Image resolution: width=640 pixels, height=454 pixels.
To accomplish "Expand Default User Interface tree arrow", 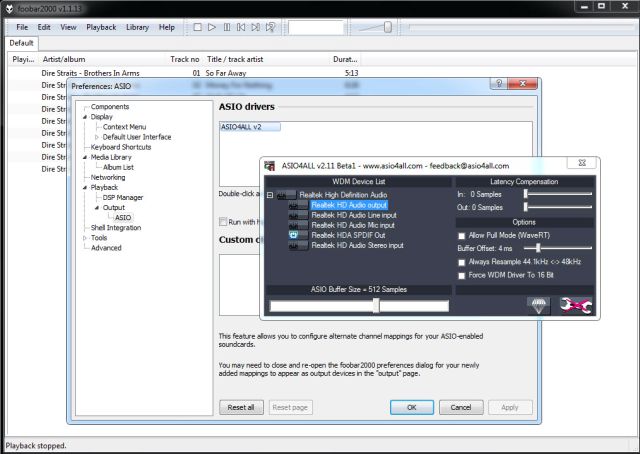I will pyautogui.click(x=97, y=137).
